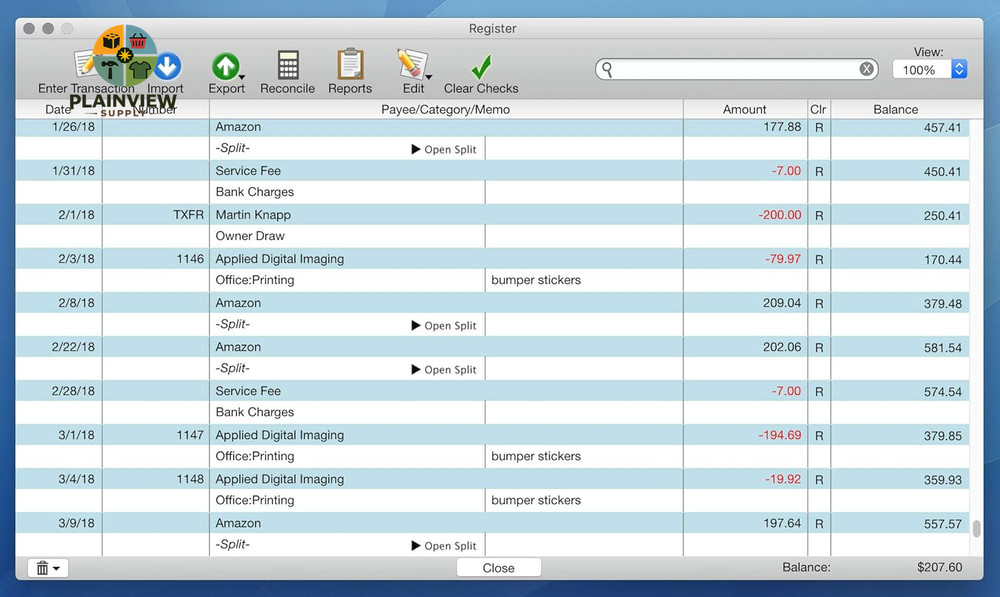Screen dimensions: 1000x597
Task: Click the Clear Checks checkmark icon
Action: click(x=481, y=66)
